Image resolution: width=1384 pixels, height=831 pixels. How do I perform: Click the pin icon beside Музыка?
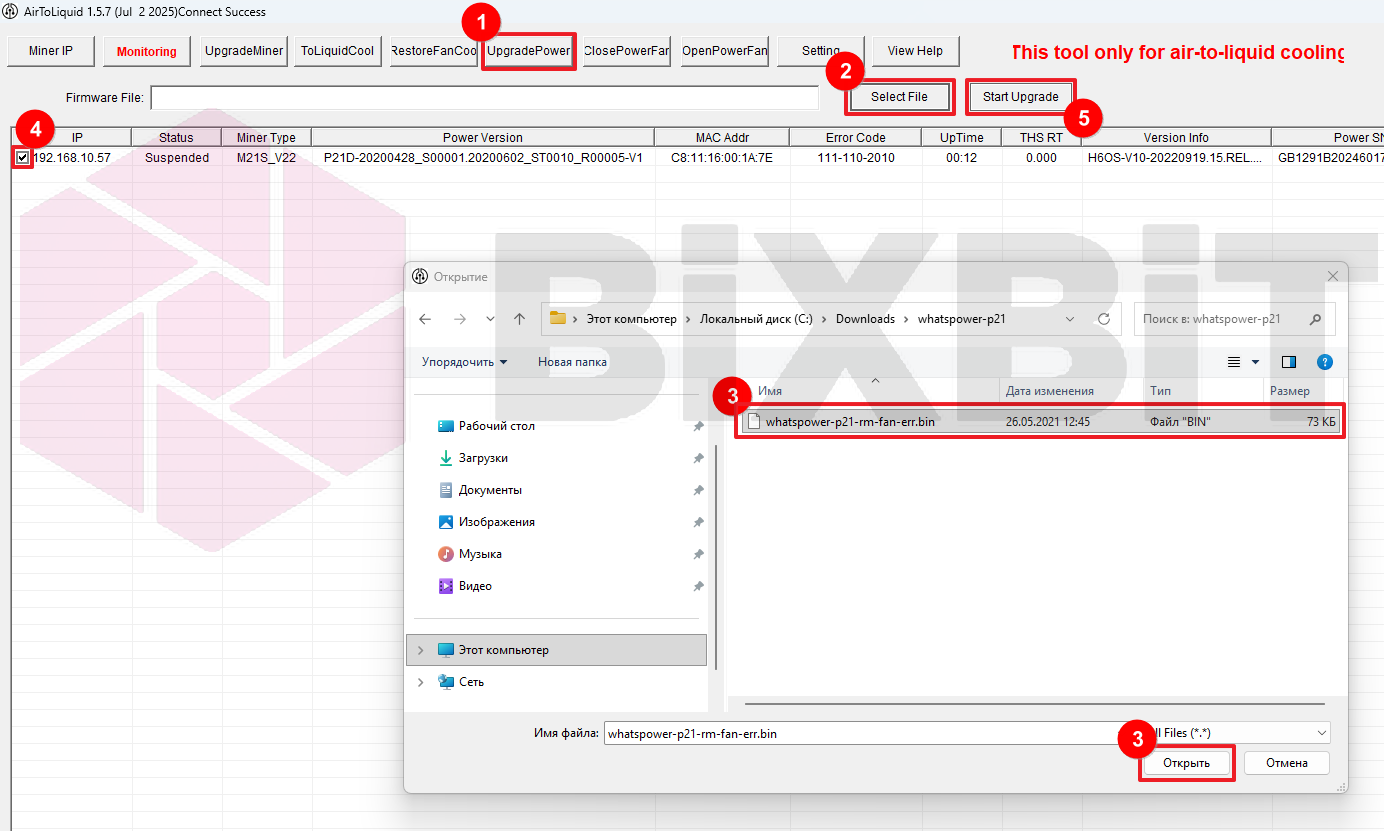click(x=698, y=554)
